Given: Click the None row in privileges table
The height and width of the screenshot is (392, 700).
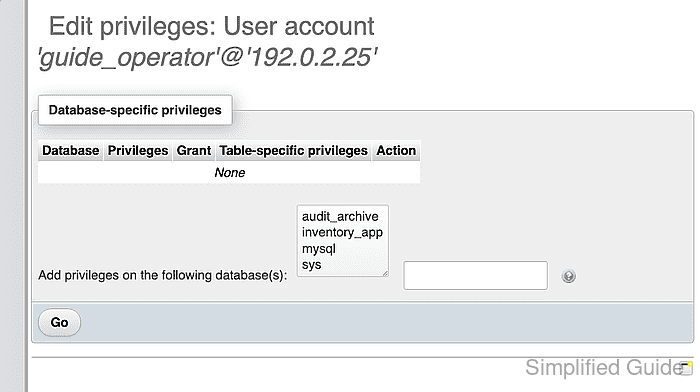Looking at the screenshot, I should tap(229, 172).
